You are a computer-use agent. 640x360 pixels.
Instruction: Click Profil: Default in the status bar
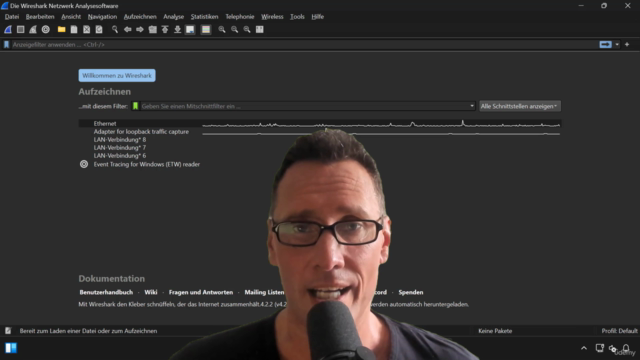click(619, 331)
